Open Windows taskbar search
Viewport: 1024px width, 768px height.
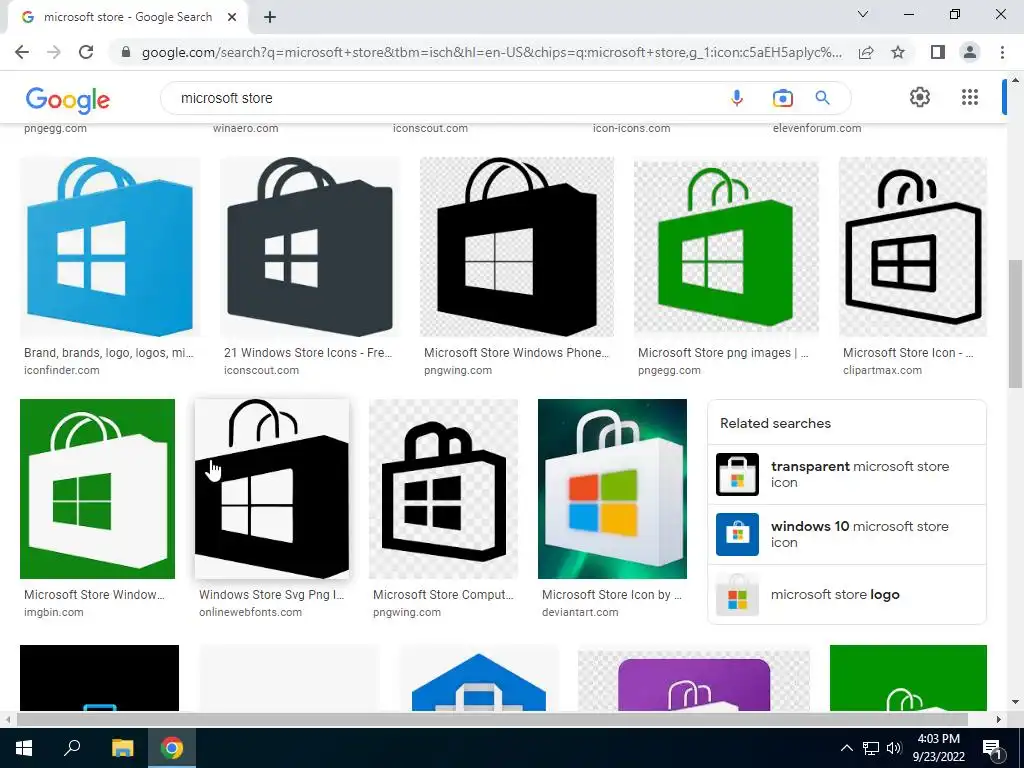click(72, 748)
